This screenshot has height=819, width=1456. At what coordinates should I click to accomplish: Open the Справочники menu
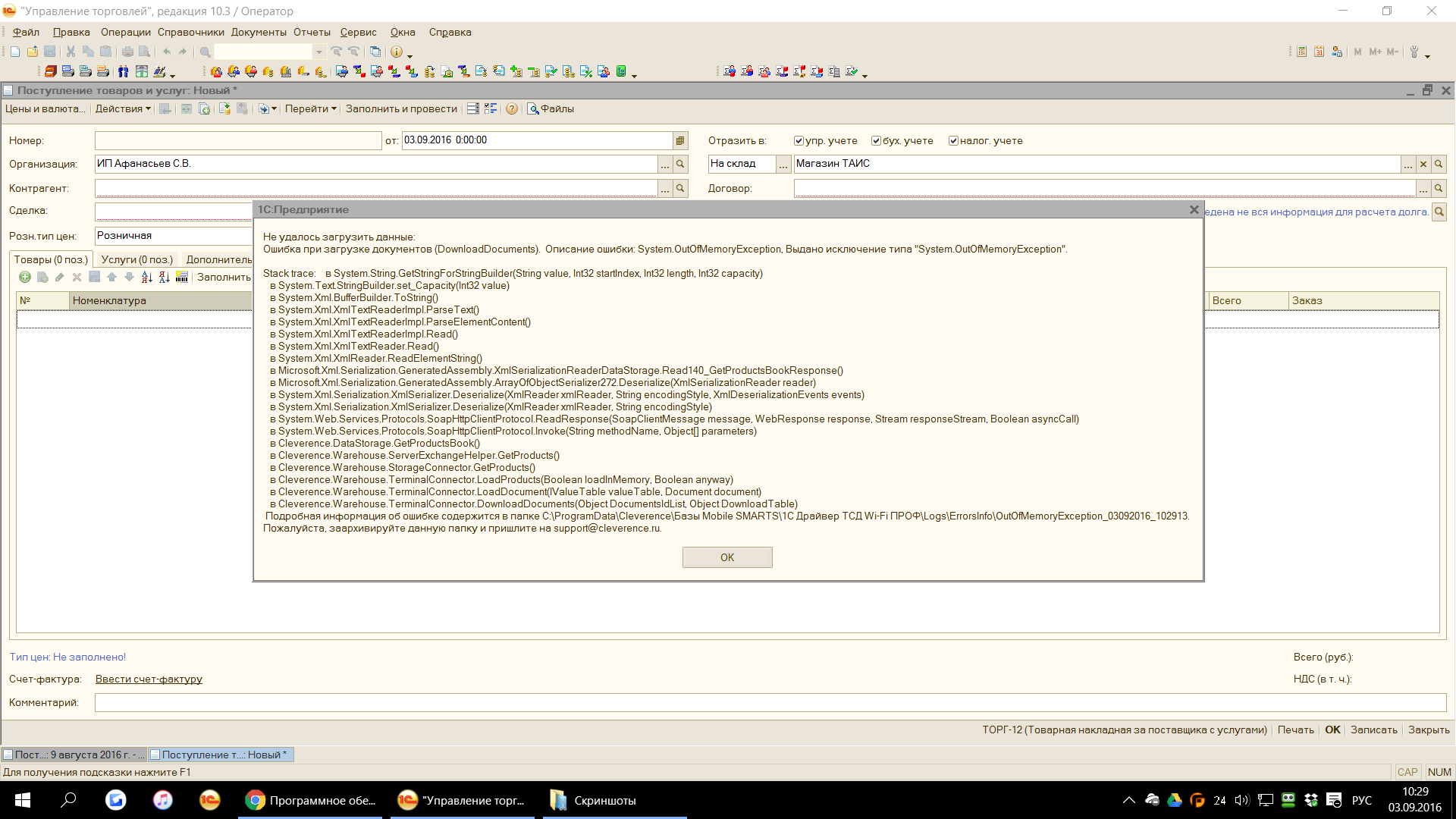pyautogui.click(x=190, y=32)
